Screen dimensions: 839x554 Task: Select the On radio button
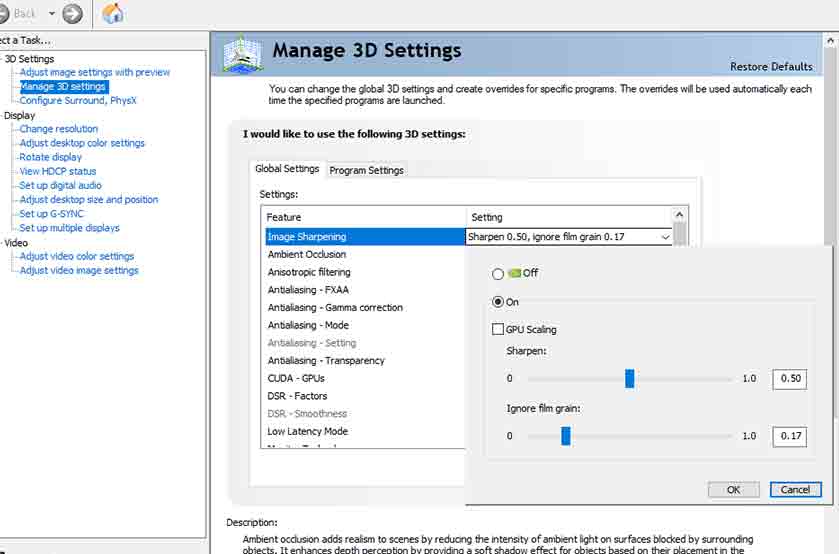point(498,302)
